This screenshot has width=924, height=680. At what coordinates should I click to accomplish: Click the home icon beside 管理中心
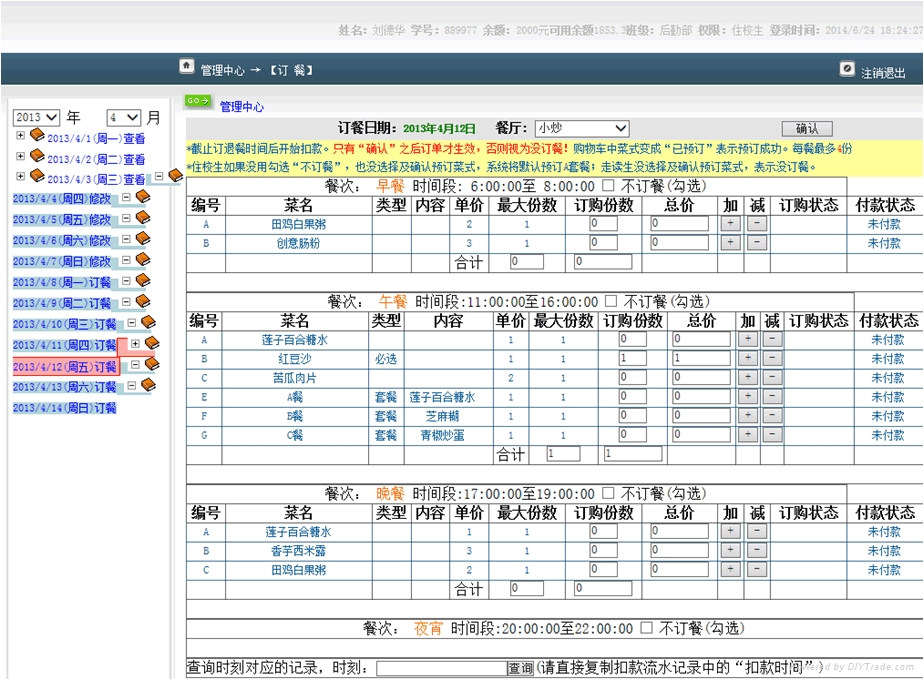pos(186,66)
